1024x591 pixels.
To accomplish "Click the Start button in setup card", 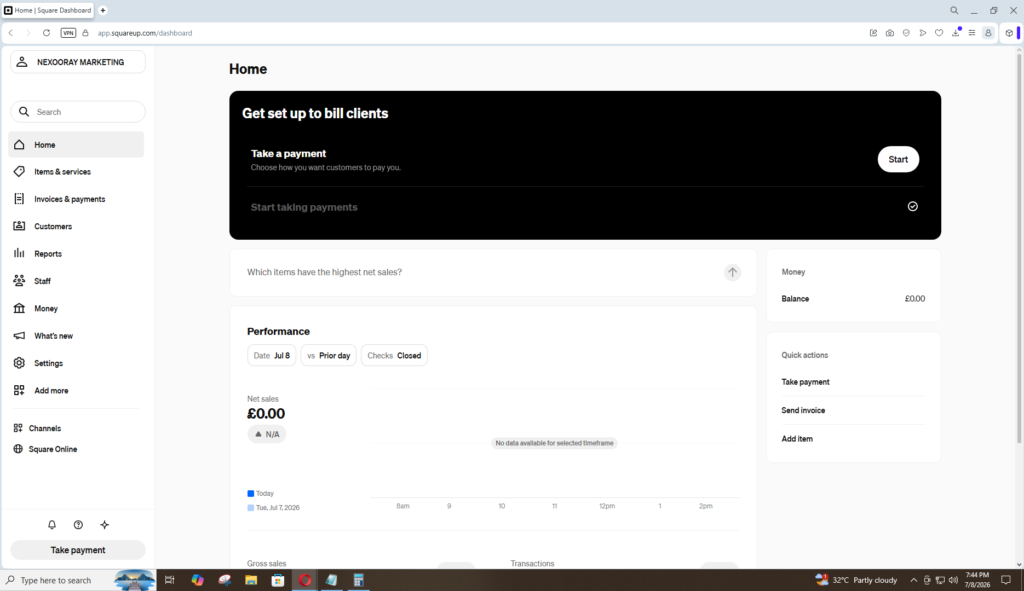I will [x=898, y=159].
